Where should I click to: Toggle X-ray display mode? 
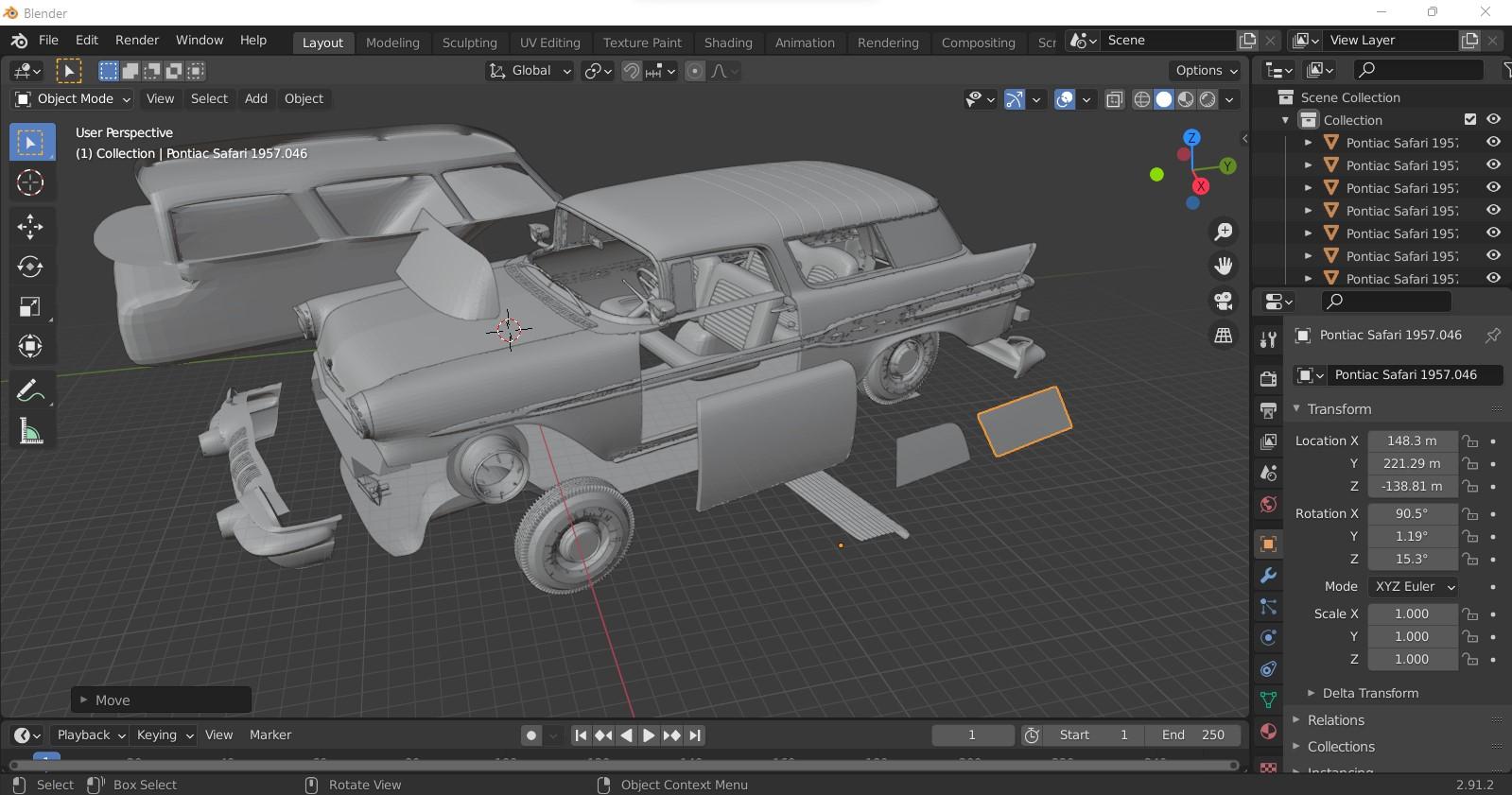pos(1115,99)
